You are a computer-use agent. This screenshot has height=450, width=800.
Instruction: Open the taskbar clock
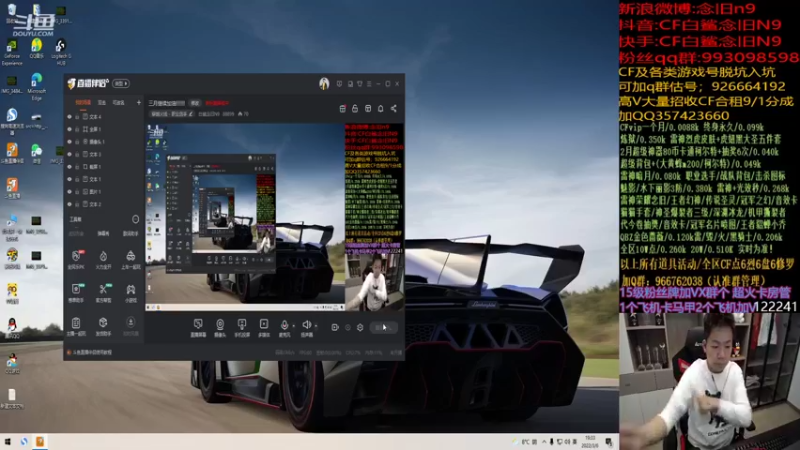click(x=590, y=442)
